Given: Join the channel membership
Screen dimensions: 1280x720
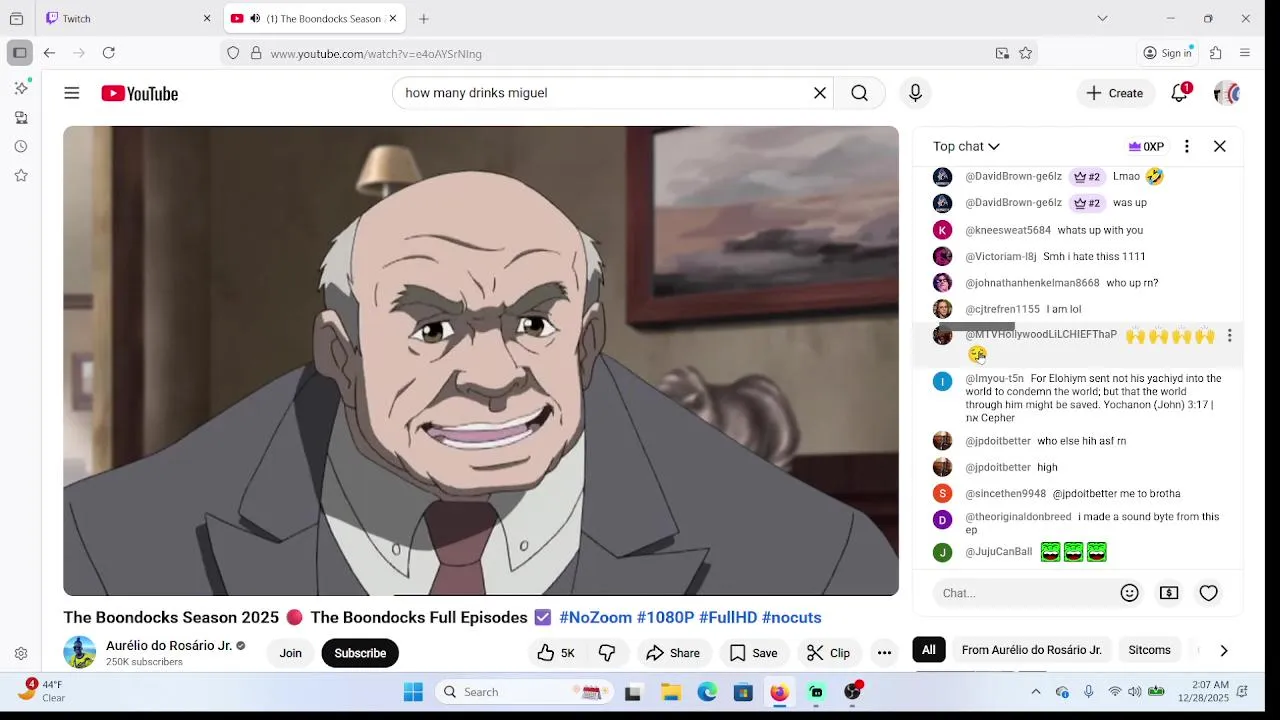Looking at the screenshot, I should (x=290, y=653).
